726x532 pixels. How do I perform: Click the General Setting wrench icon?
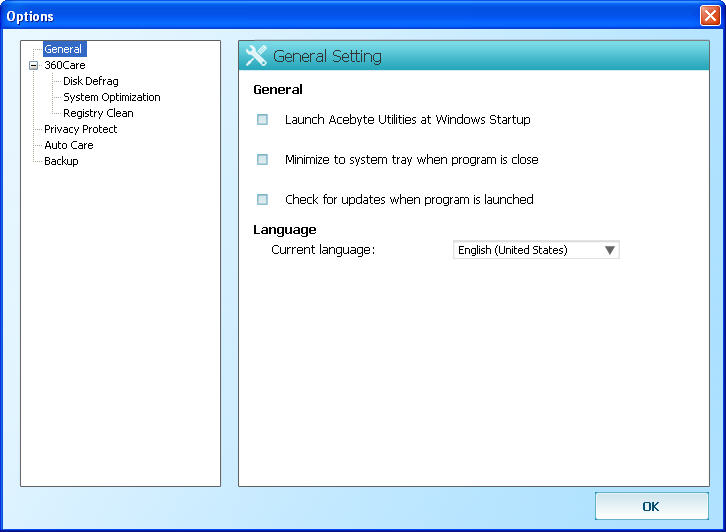[x=256, y=56]
